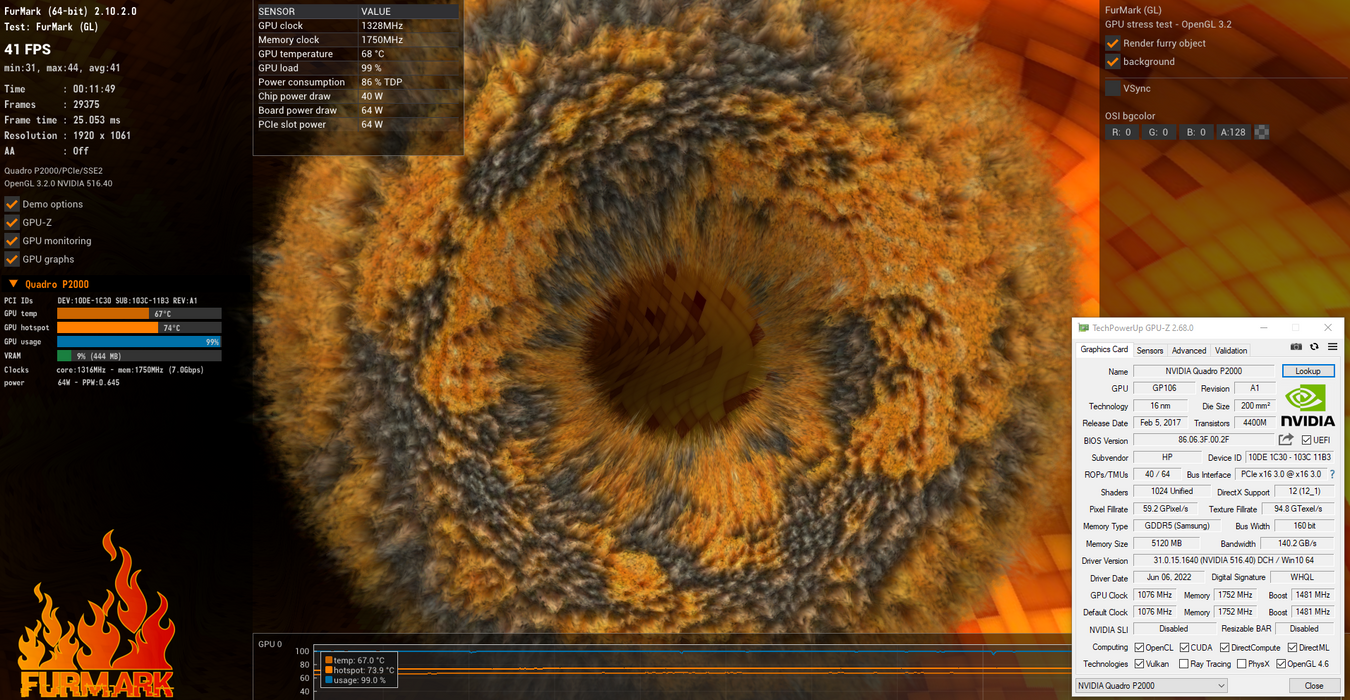Click the blue GPU usage bar
This screenshot has height=700, width=1350.
(x=138, y=342)
